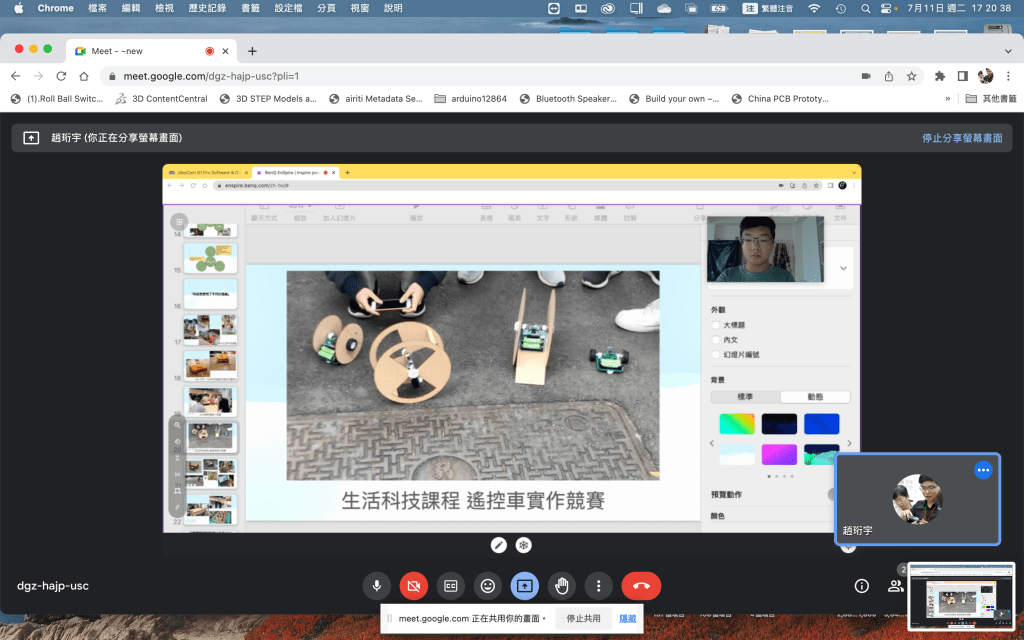Open the 書籤 menu in the menu bar
Screen dimensions: 1024x640
click(x=251, y=8)
